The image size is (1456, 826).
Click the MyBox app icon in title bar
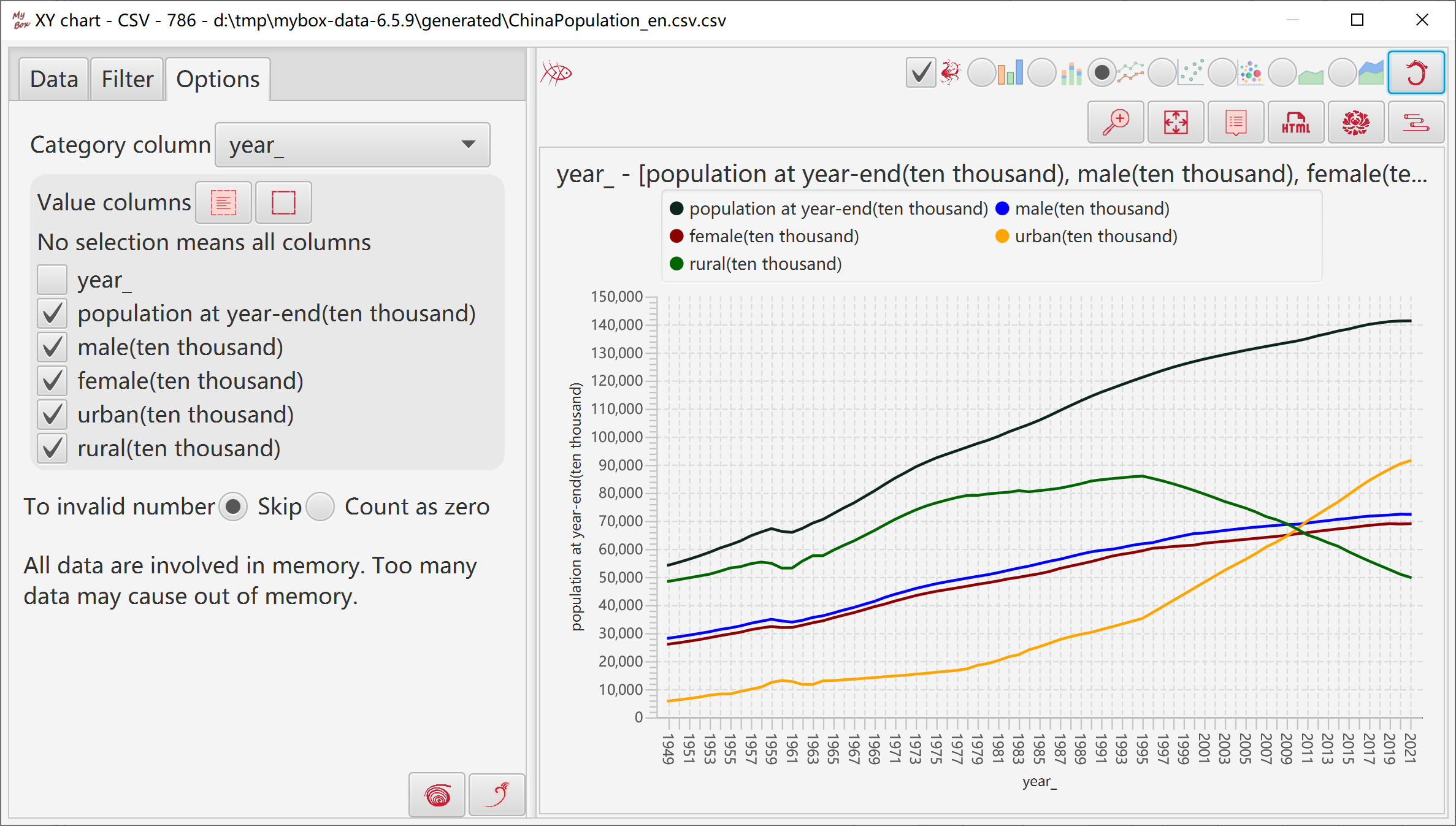[21, 20]
